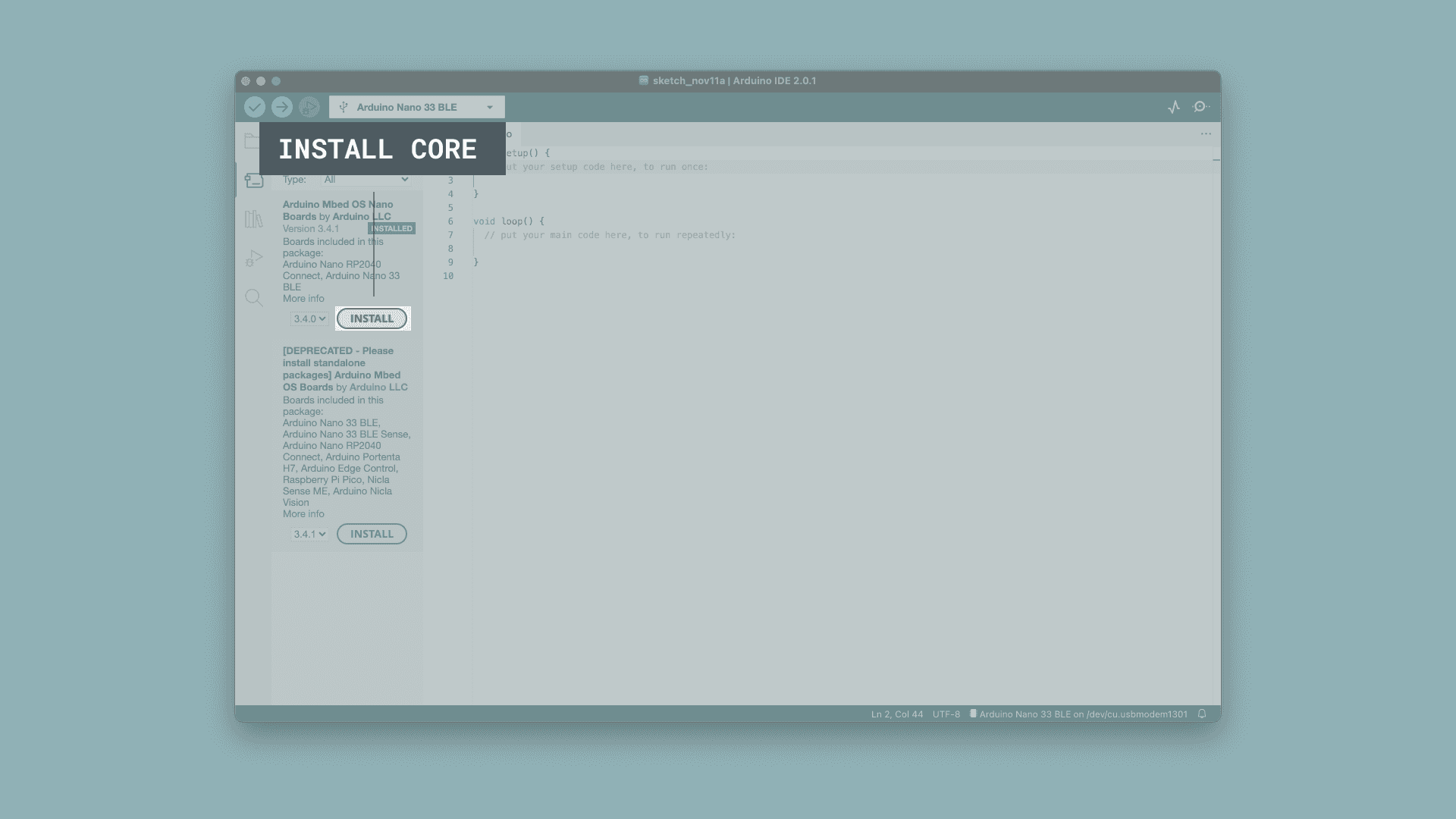Expand the Type filter dropdown

(x=366, y=180)
